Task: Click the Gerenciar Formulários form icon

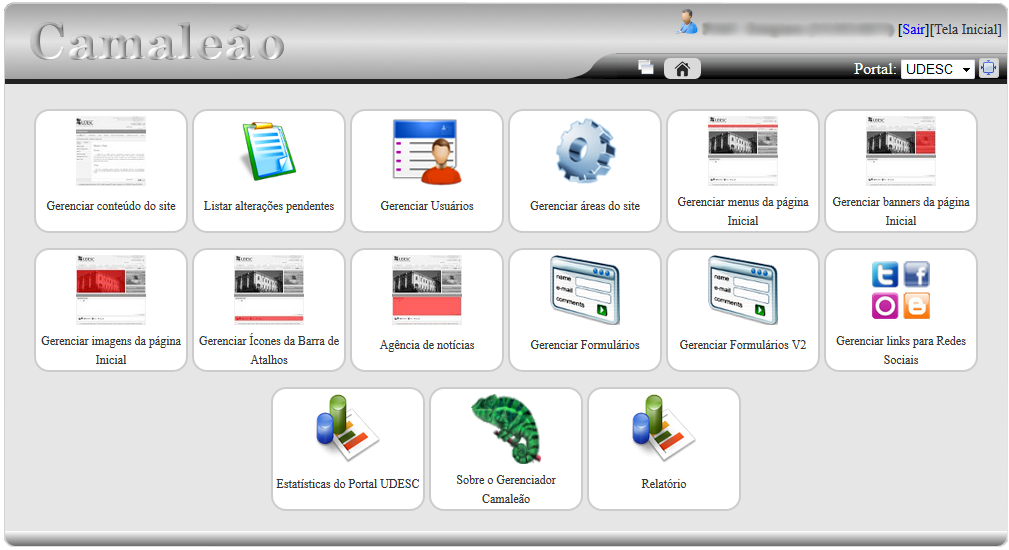Action: pos(585,291)
